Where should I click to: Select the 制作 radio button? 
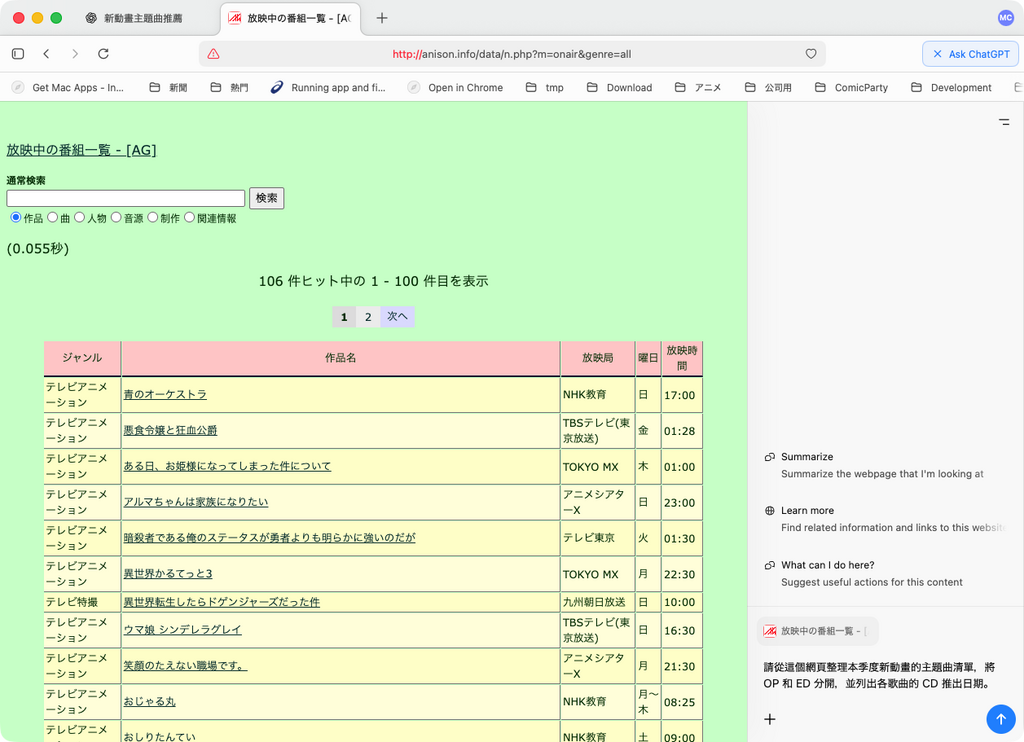[153, 217]
